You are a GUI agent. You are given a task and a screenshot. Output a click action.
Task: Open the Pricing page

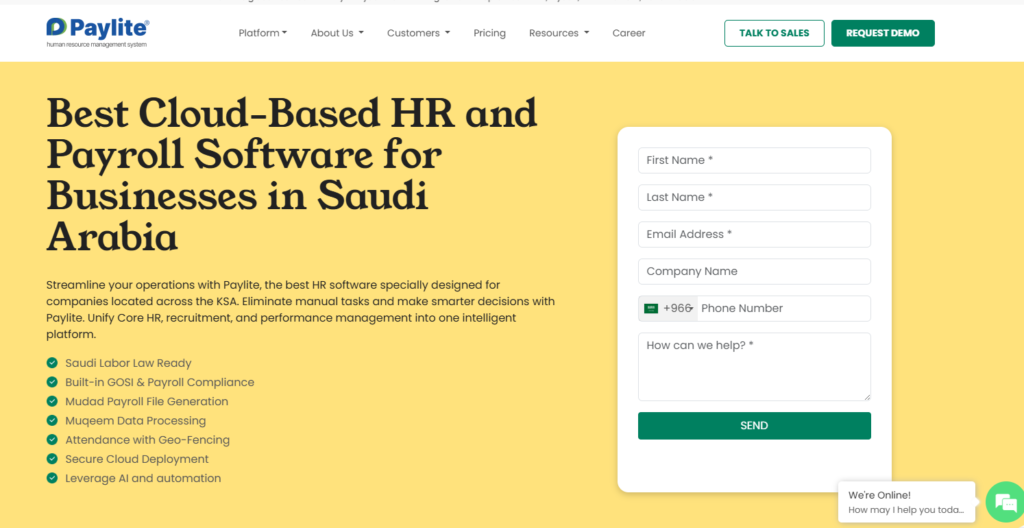pyautogui.click(x=490, y=33)
